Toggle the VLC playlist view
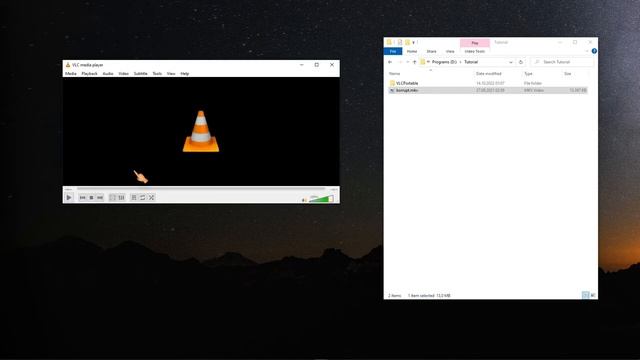 [x=134, y=198]
